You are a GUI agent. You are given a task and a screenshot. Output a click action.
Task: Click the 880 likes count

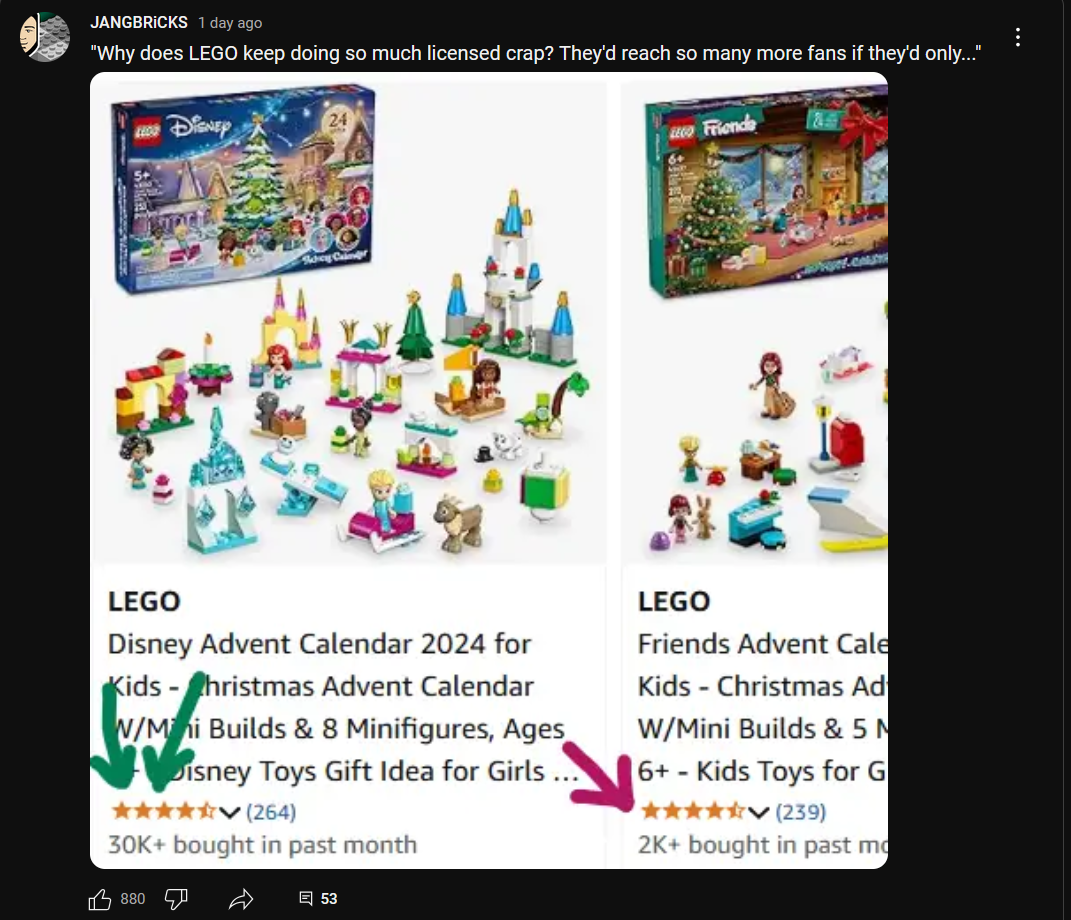[133, 899]
